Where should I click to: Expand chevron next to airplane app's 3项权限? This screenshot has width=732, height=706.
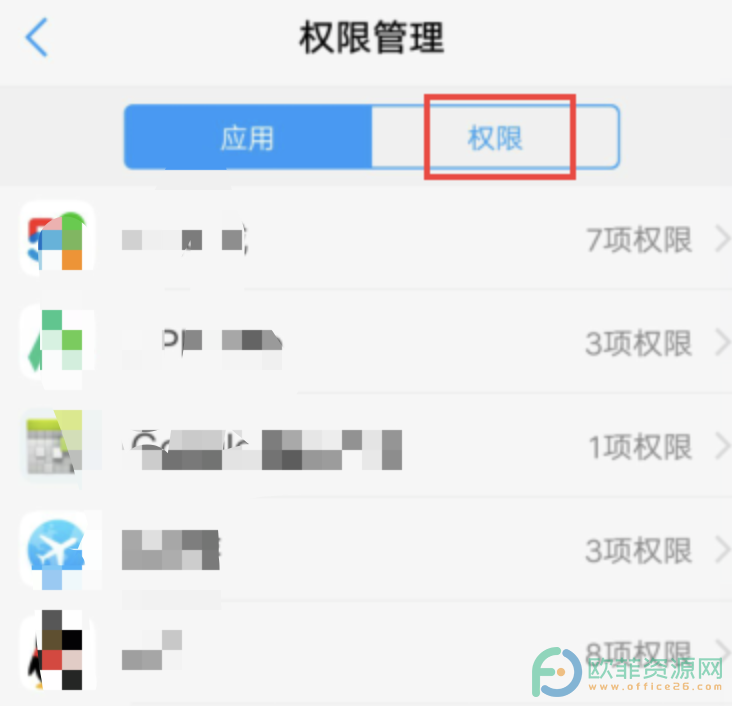click(x=723, y=551)
